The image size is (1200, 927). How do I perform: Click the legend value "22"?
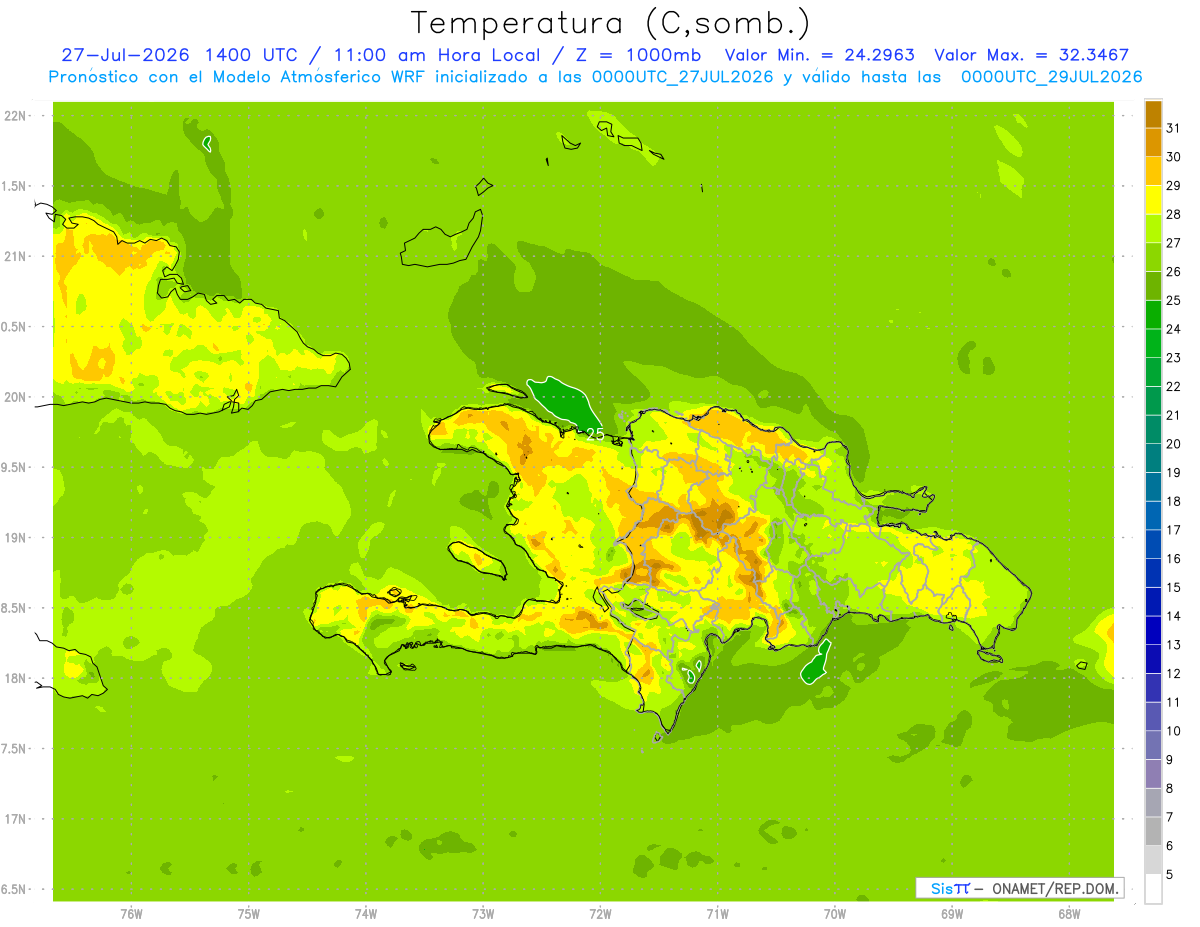(x=1174, y=387)
